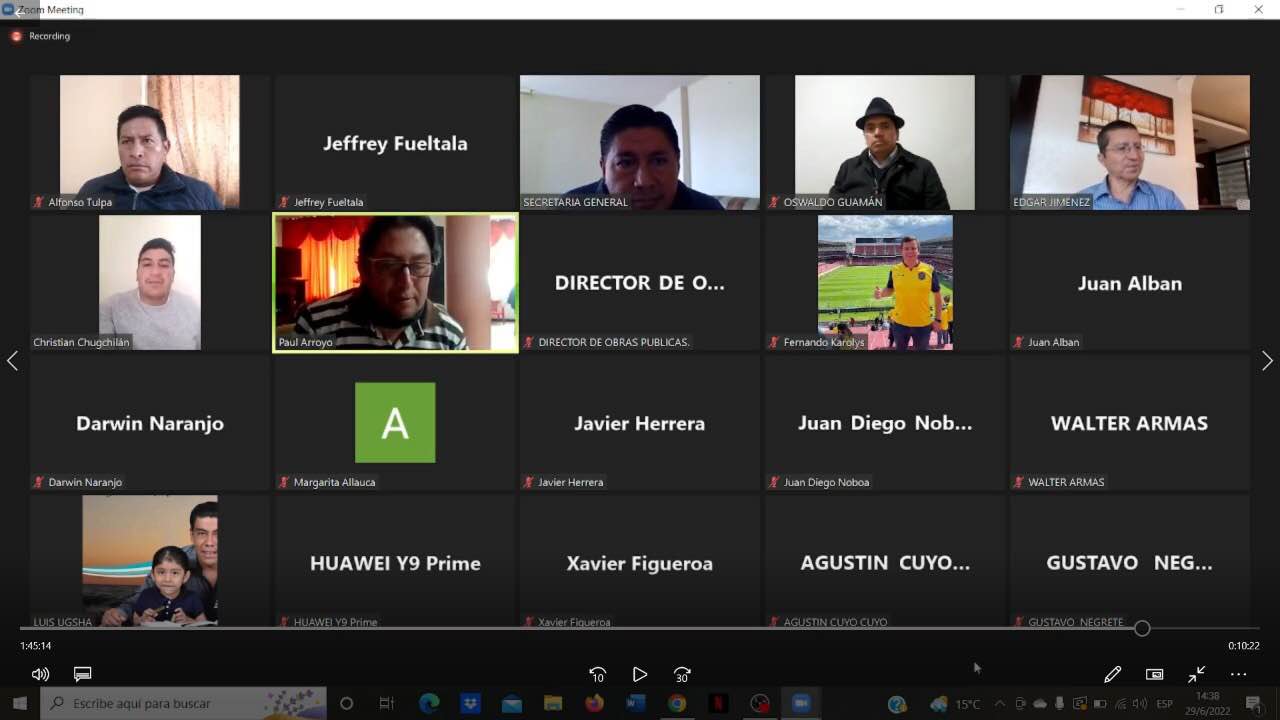
Task: Open Google Chrome from the taskbar
Action: point(677,704)
